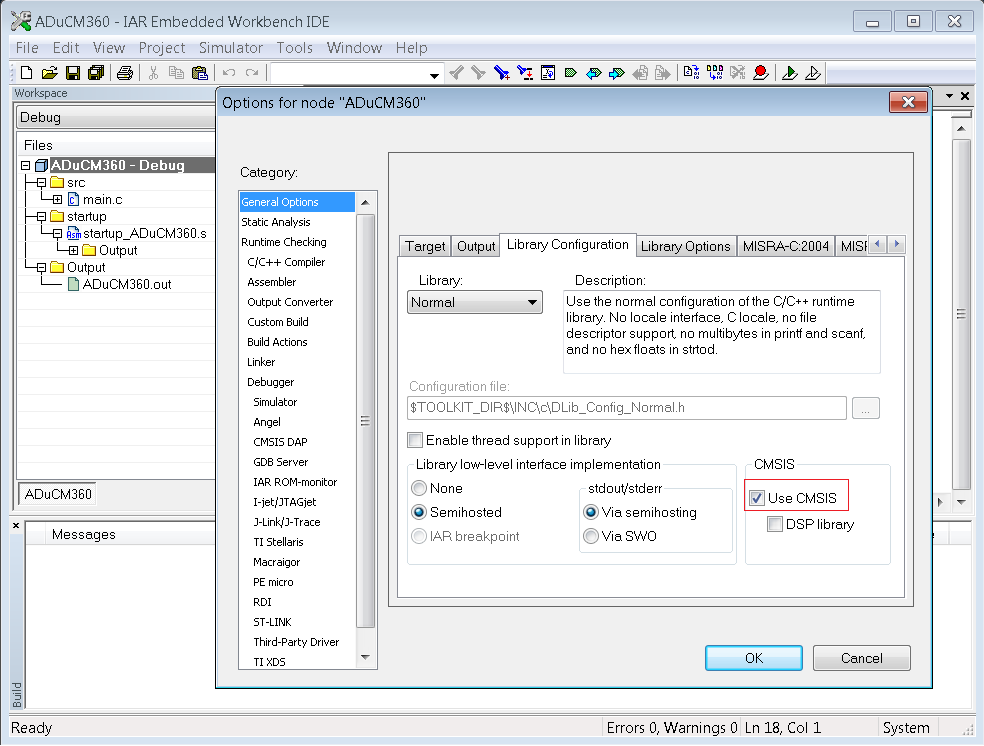Click the Download and Debug green arrow icon
The width and height of the screenshot is (984, 746).
(x=789, y=73)
